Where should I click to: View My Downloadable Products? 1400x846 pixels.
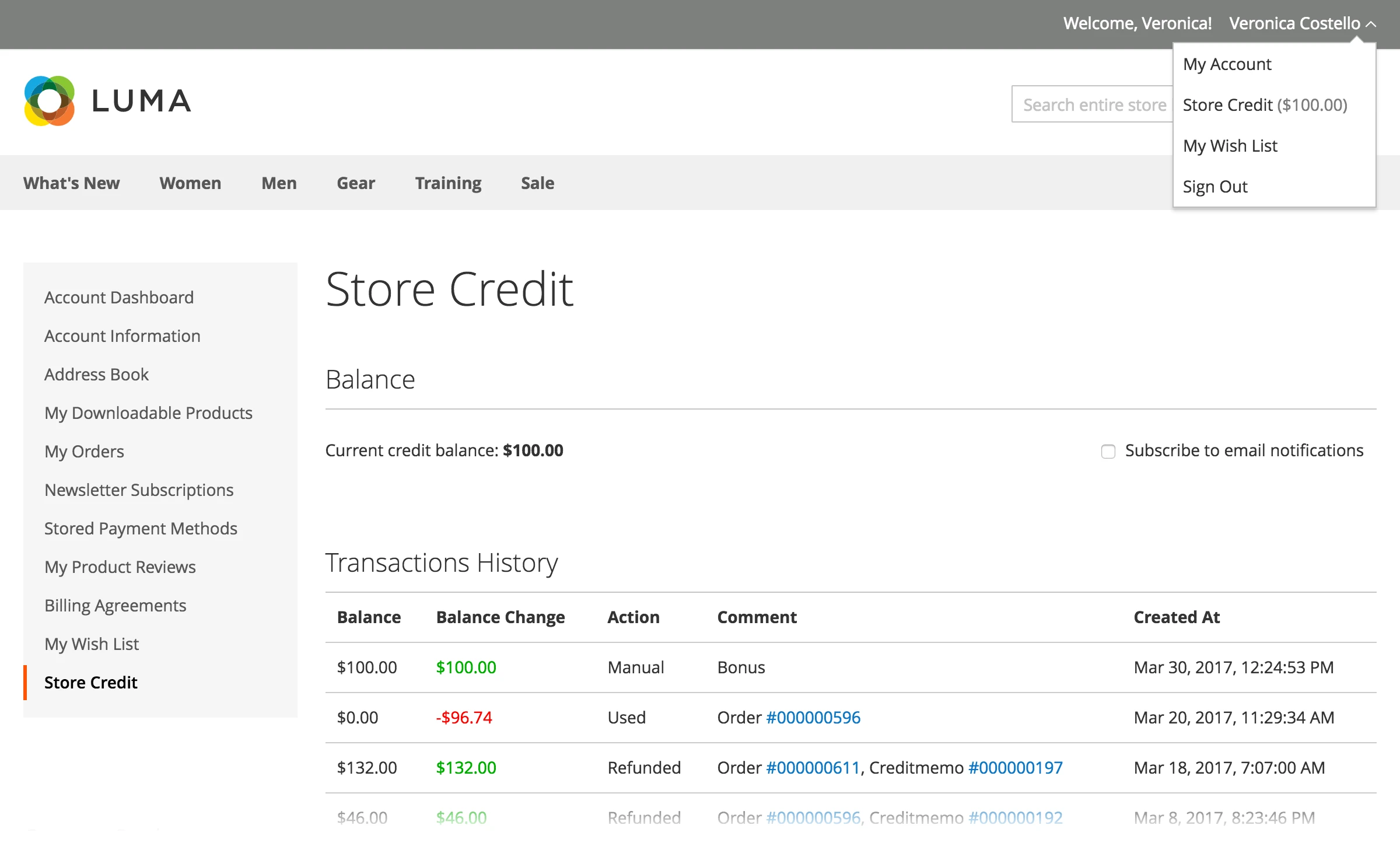148,412
